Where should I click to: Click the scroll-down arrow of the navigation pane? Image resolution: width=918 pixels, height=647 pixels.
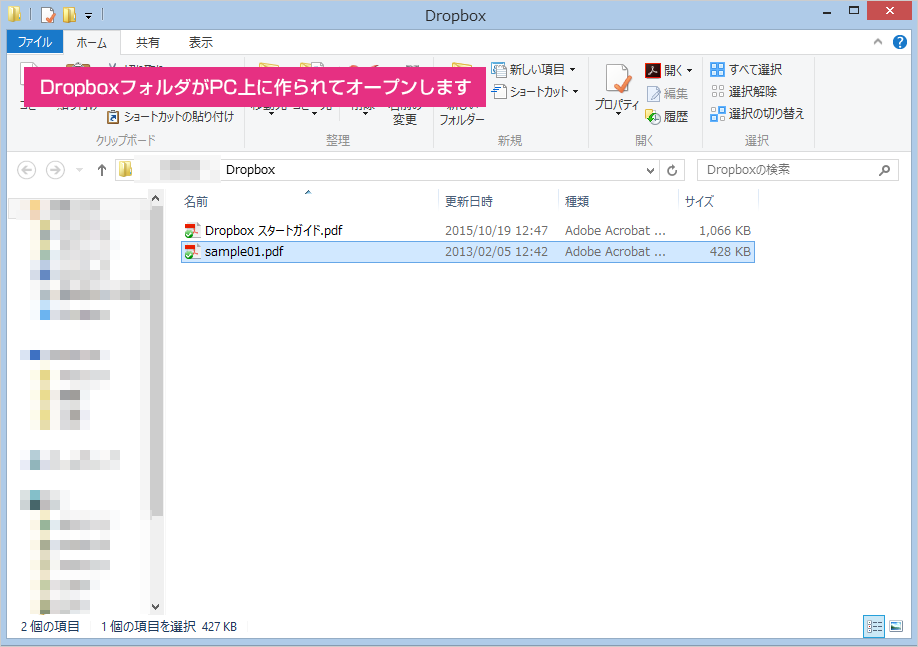[x=156, y=607]
